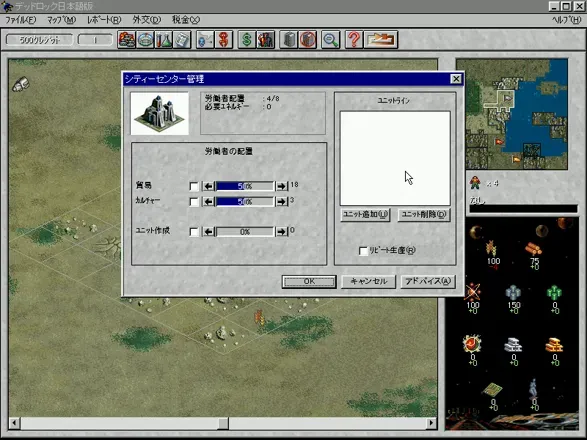Increase 貿易 with its right arrow
The image size is (587, 440).
click(x=282, y=186)
